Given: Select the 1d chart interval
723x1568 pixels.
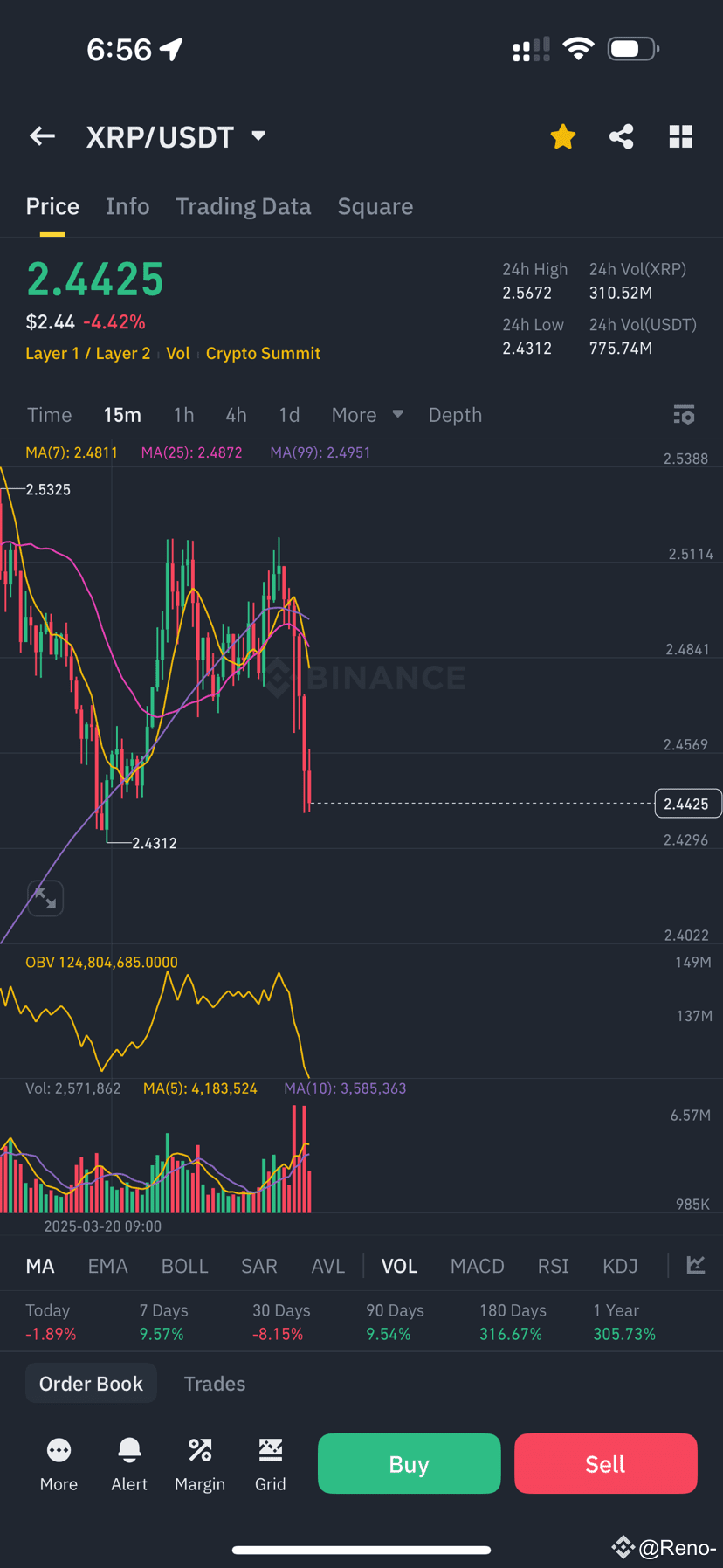Looking at the screenshot, I should tap(289, 415).
